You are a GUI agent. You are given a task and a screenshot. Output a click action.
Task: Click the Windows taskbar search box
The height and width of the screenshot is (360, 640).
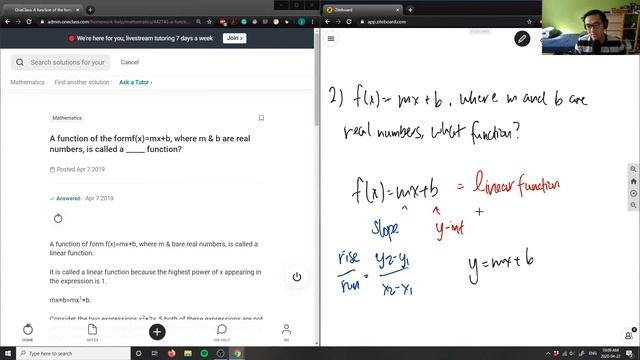(x=73, y=353)
